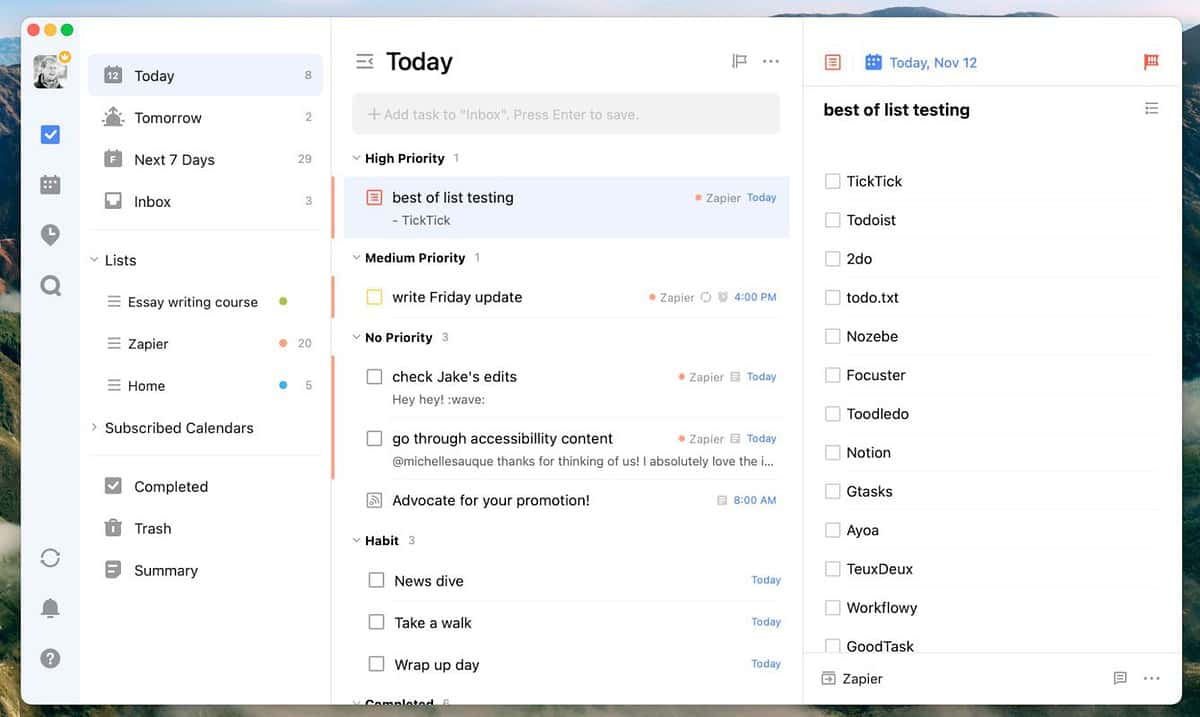This screenshot has height=717, width=1200.
Task: Click the Sync icon
Action: [50, 557]
